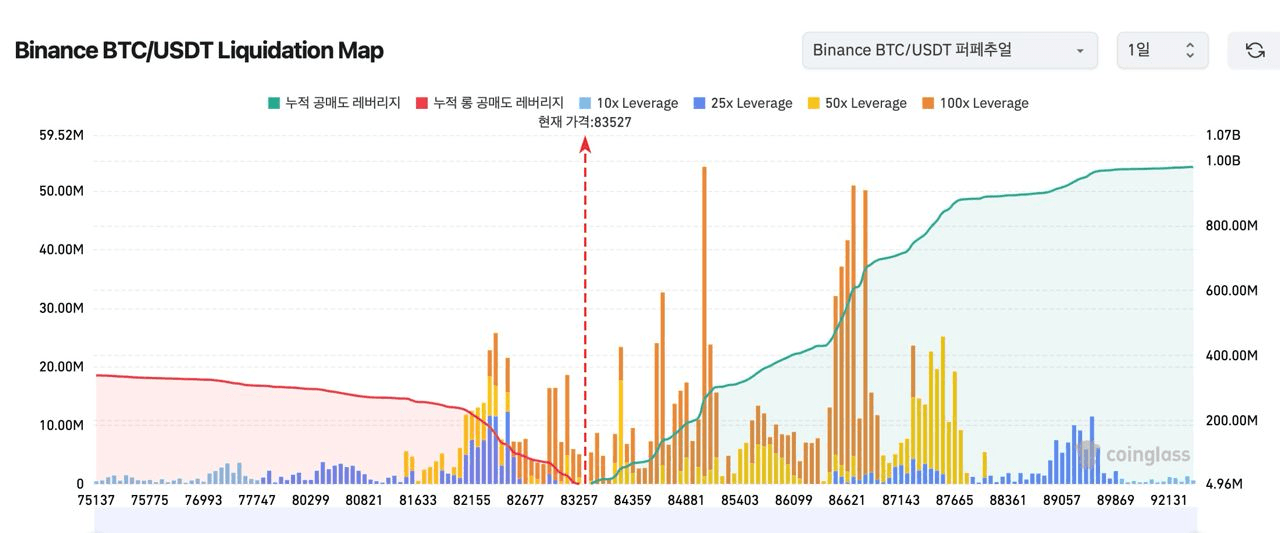Viewport: 1280px width, 533px height.
Task: Click the 20.00M left axis label
Action: tap(62, 367)
